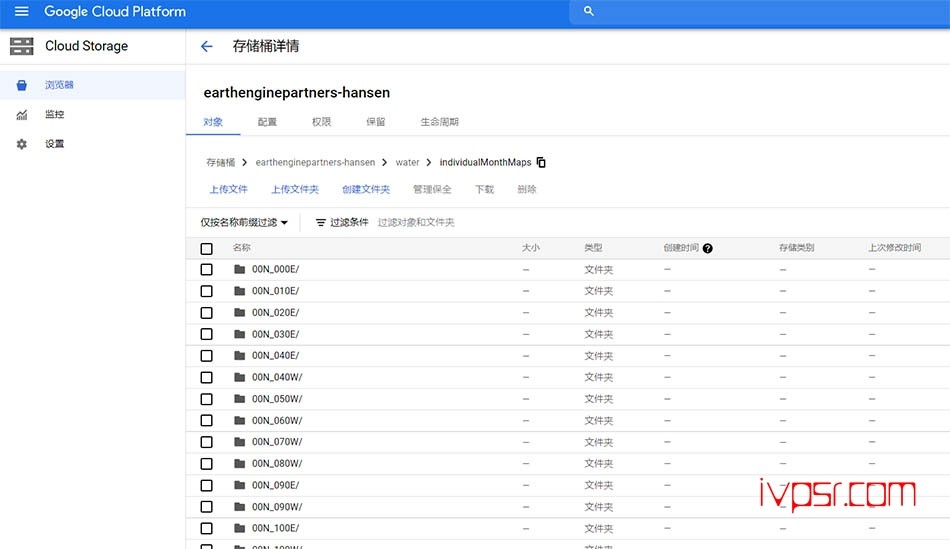Check the box for 00N_090W/
This screenshot has height=549, width=950.
(x=207, y=507)
